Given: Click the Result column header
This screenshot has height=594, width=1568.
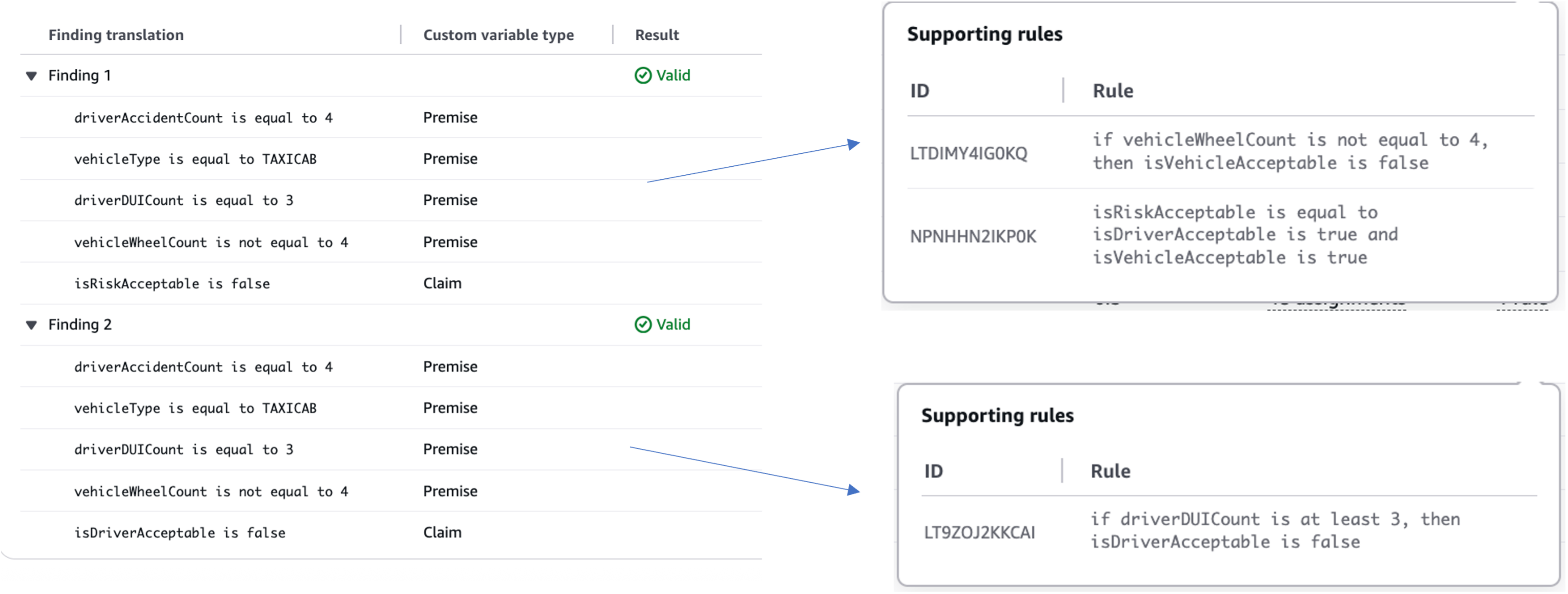Looking at the screenshot, I should click(656, 35).
